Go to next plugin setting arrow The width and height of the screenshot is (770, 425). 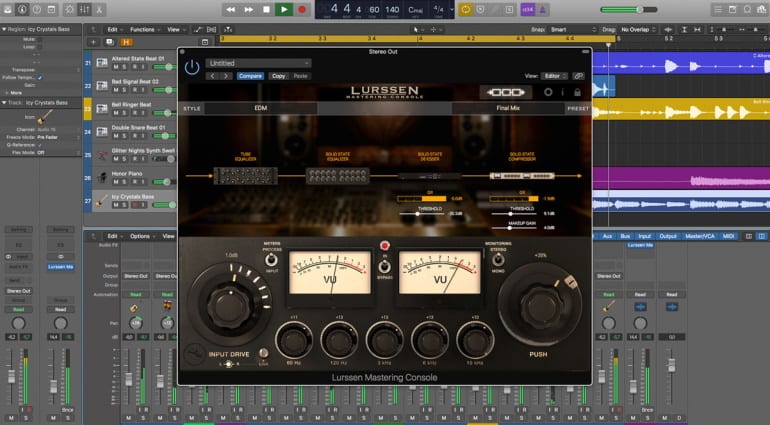[226, 76]
